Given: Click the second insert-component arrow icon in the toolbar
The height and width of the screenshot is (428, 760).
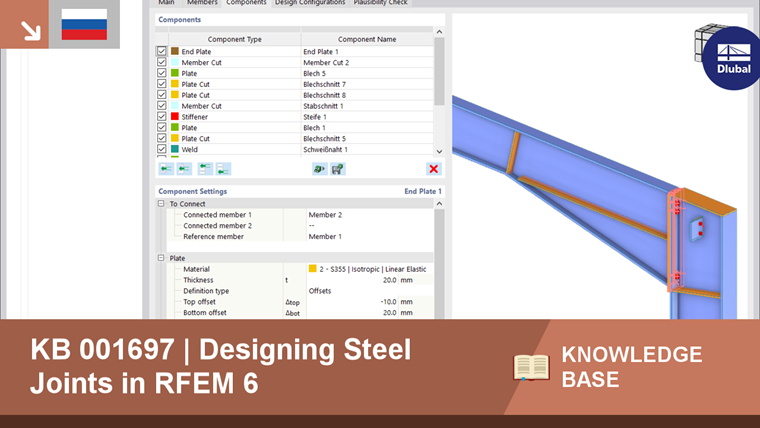Looking at the screenshot, I should point(184,169).
